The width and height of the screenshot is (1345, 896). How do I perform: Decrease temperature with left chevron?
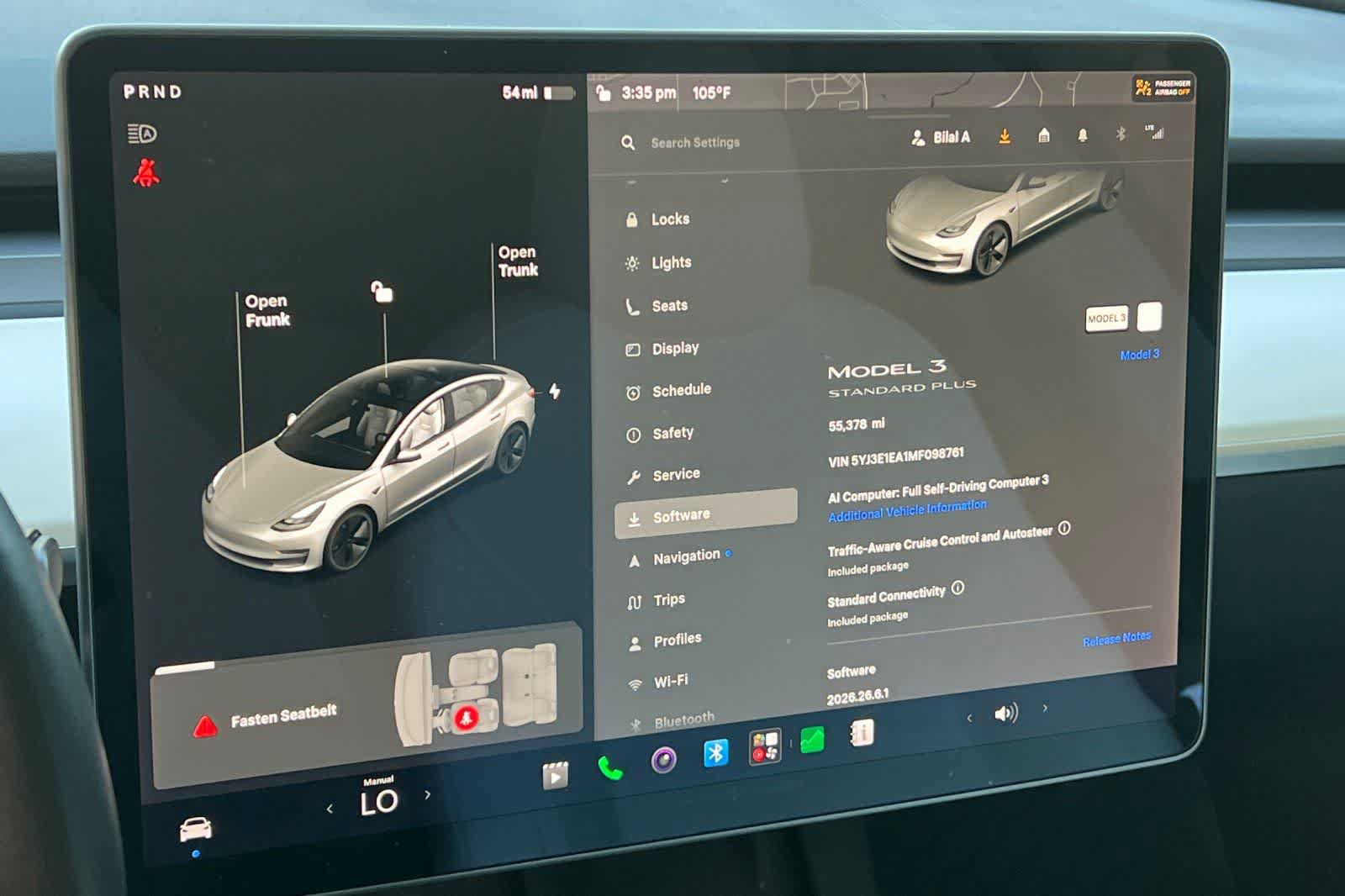click(330, 809)
